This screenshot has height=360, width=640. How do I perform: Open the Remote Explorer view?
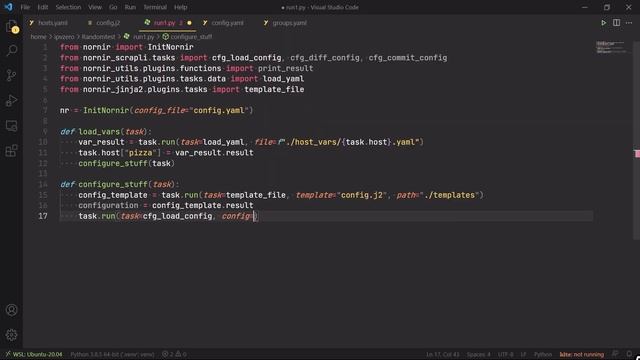tap(11, 126)
